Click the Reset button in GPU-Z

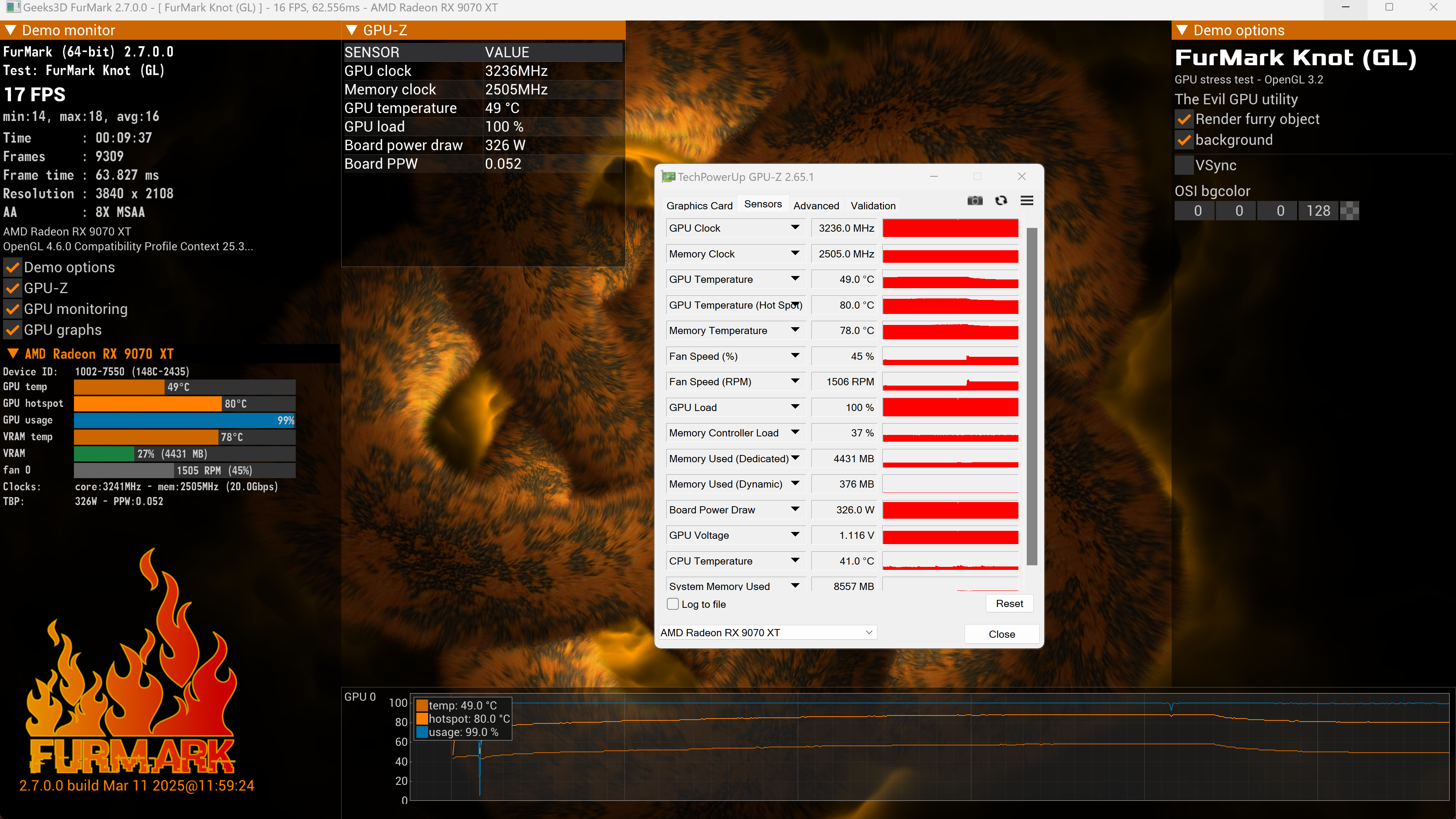point(1009,604)
